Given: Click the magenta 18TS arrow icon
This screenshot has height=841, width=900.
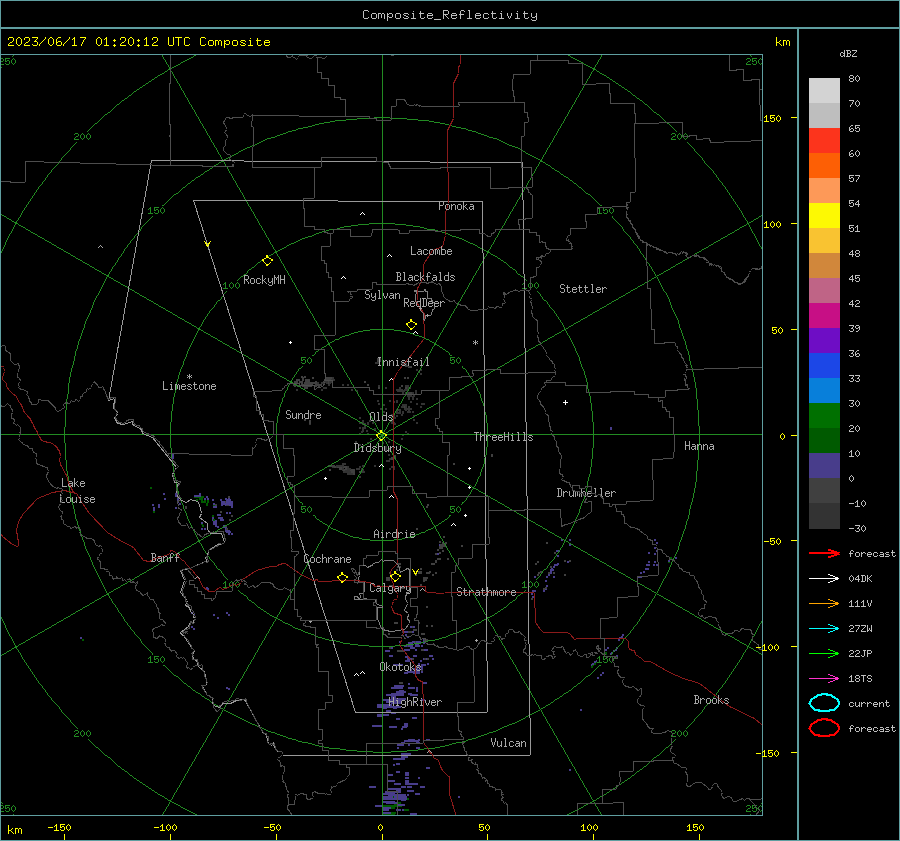Looking at the screenshot, I should [x=824, y=679].
